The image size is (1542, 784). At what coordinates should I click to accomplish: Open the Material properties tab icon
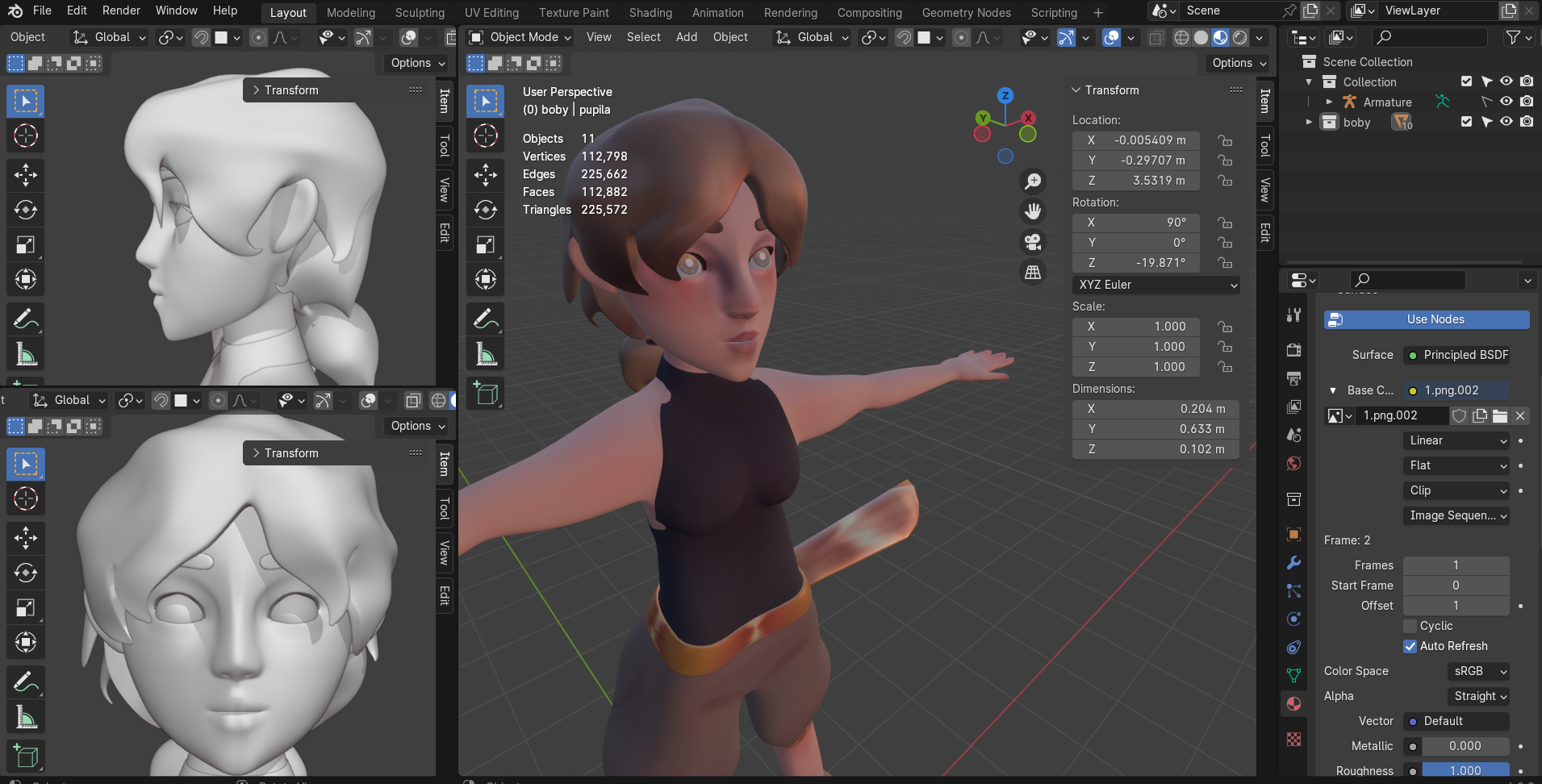(x=1293, y=703)
